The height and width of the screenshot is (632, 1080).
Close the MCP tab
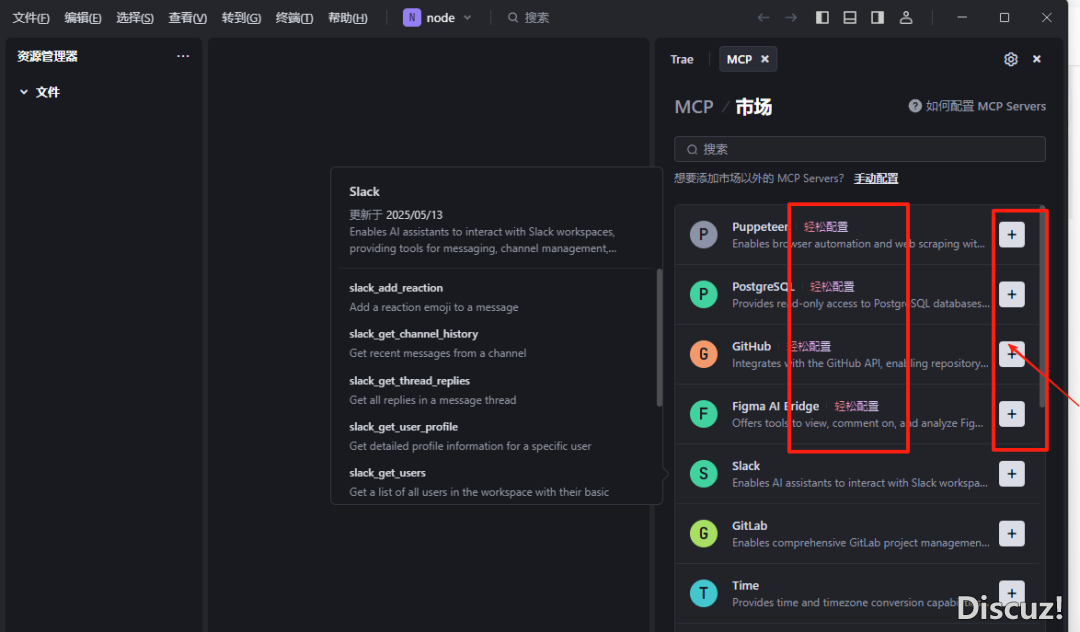click(765, 59)
